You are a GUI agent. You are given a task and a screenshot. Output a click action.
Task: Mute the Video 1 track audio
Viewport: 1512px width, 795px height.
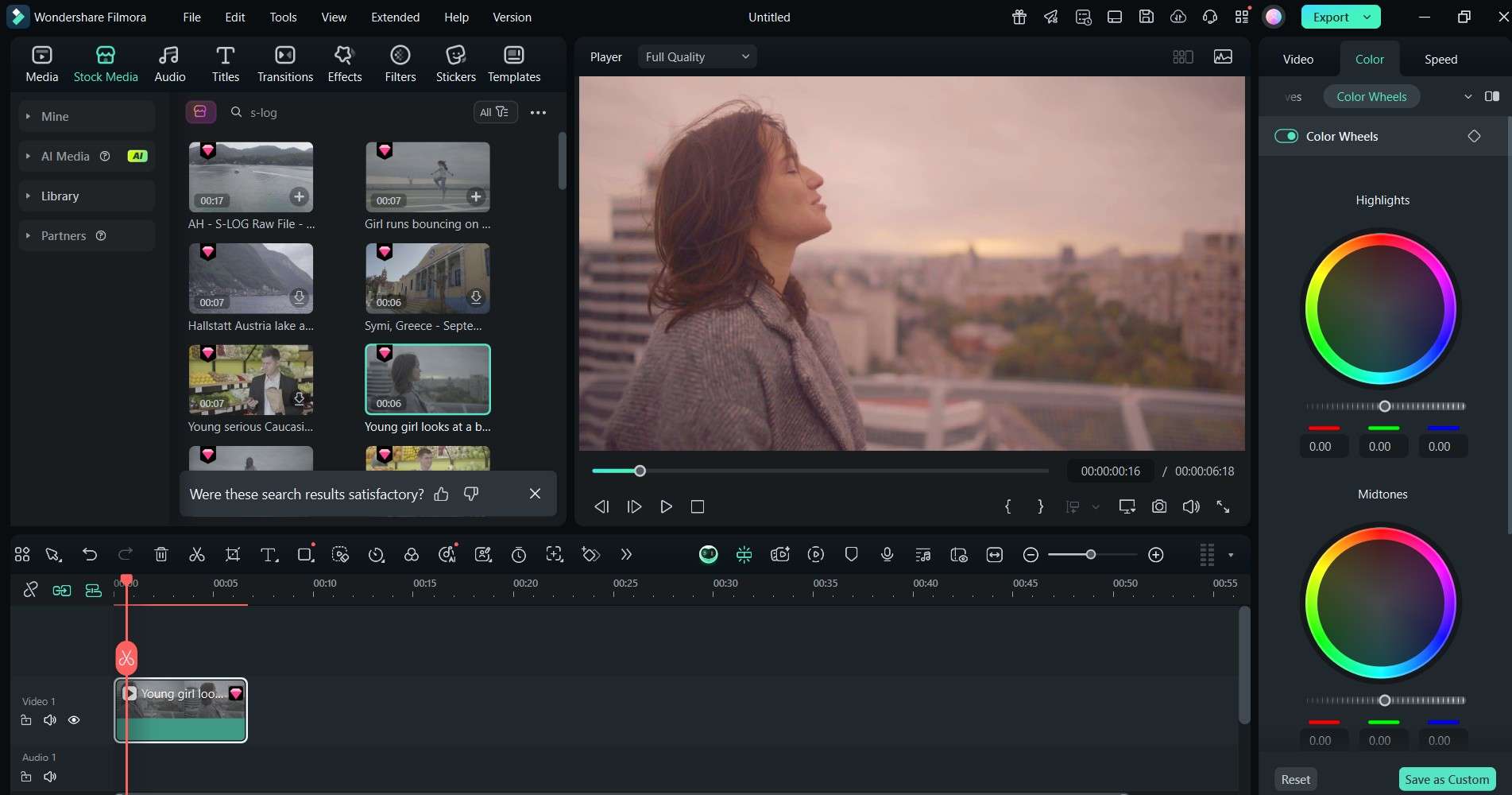point(50,719)
